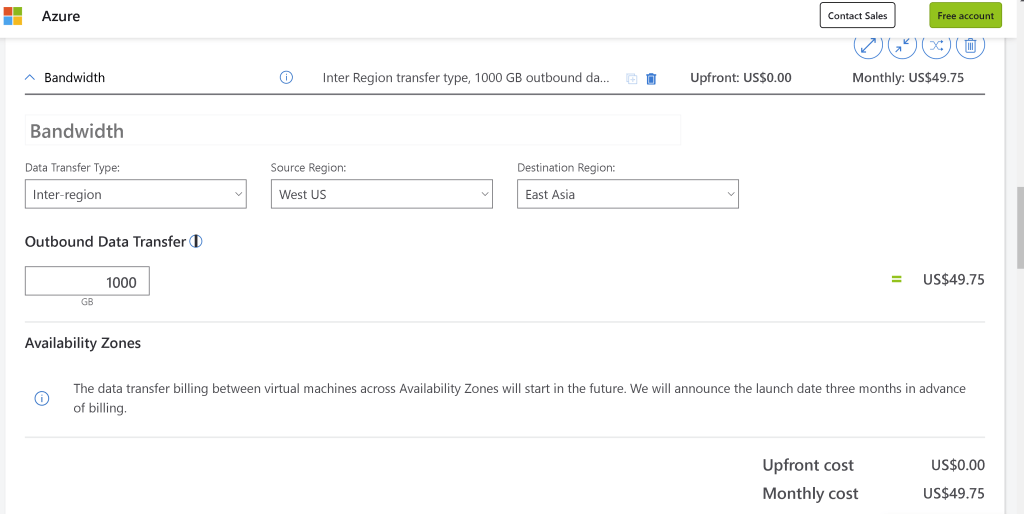
Task: Click the page vertical scrollbar thumb
Action: click(1019, 227)
